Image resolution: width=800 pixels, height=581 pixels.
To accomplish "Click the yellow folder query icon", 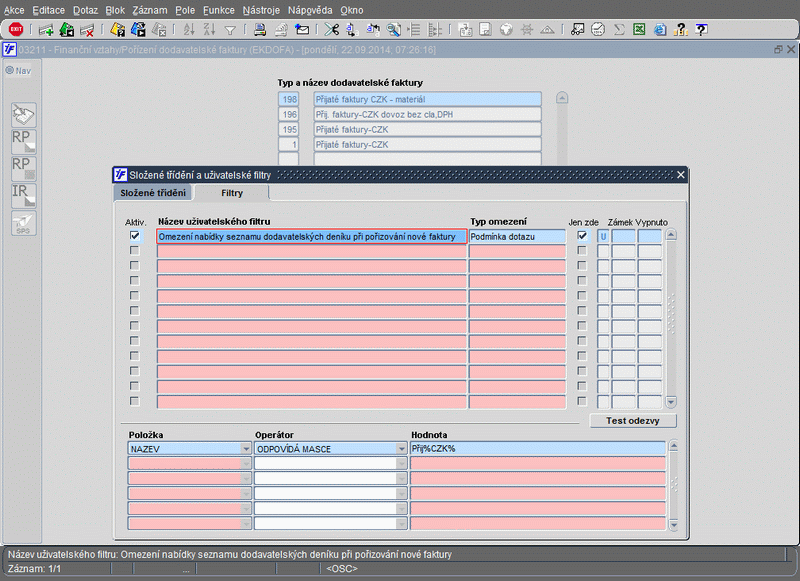I will pyautogui.click(x=117, y=30).
